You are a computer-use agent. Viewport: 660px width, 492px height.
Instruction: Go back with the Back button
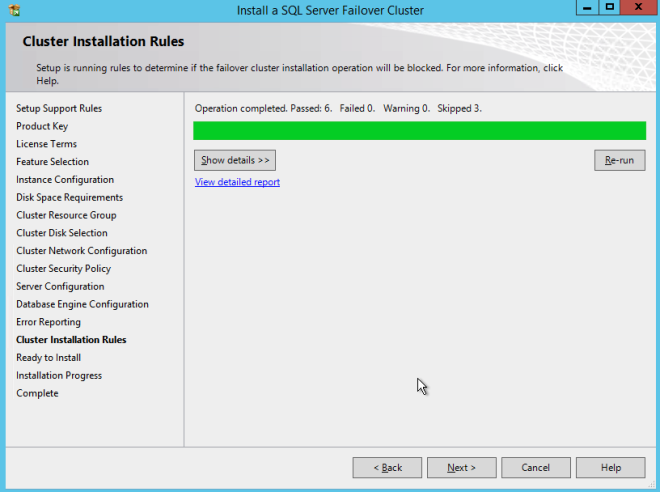coord(387,468)
